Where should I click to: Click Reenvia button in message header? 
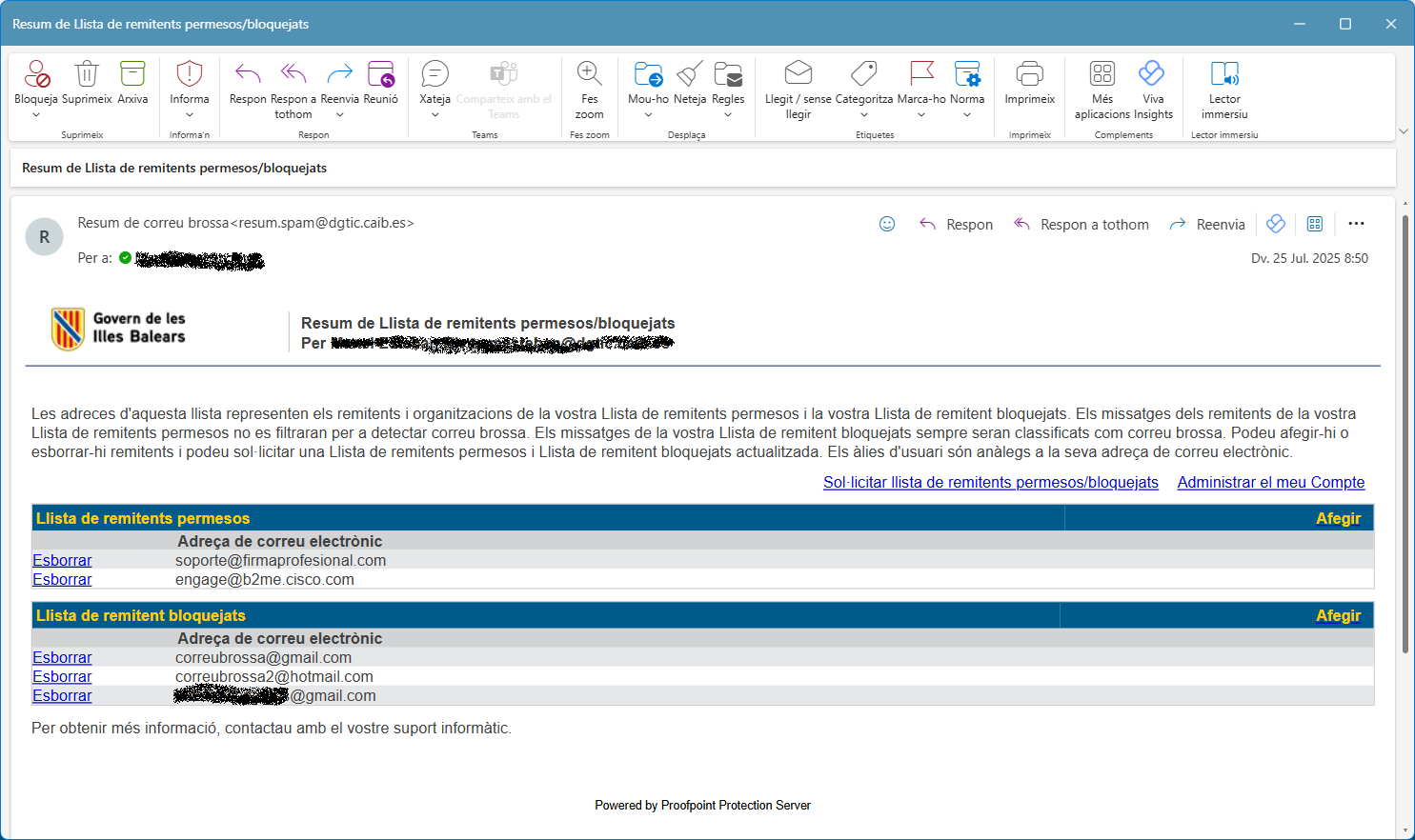[1207, 224]
